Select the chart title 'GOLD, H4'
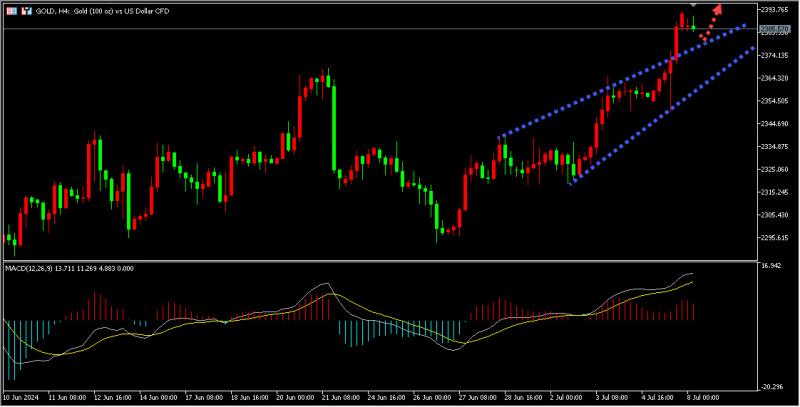 [x=52, y=11]
